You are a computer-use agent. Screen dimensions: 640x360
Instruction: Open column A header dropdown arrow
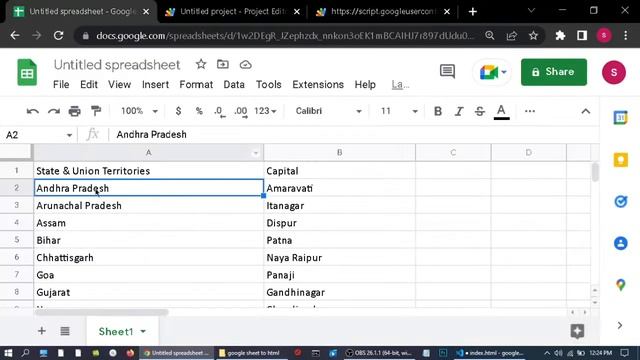point(256,153)
